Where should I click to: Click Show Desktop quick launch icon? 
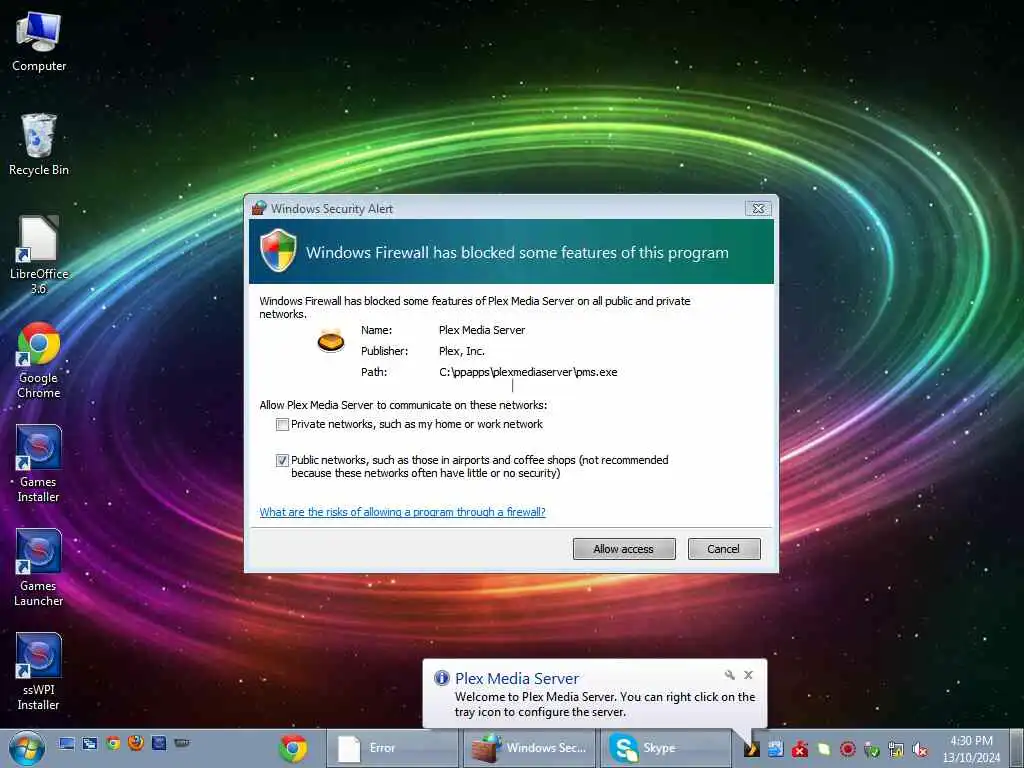click(x=66, y=743)
